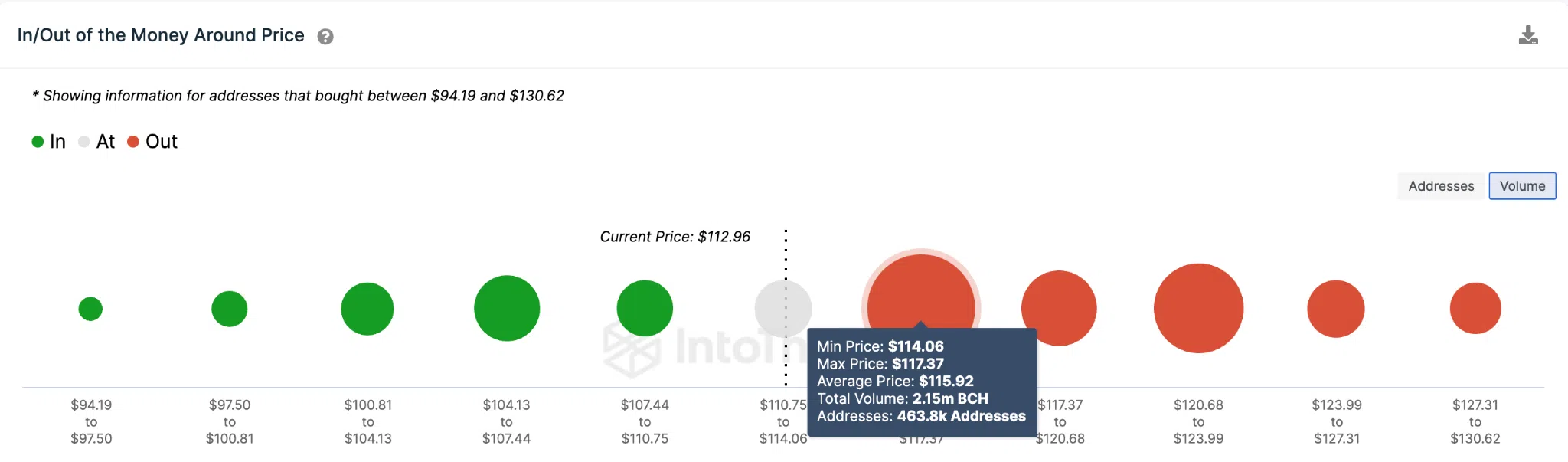The width and height of the screenshot is (1568, 462).
Task: Click the In/Out of the Money title
Action: point(161,35)
